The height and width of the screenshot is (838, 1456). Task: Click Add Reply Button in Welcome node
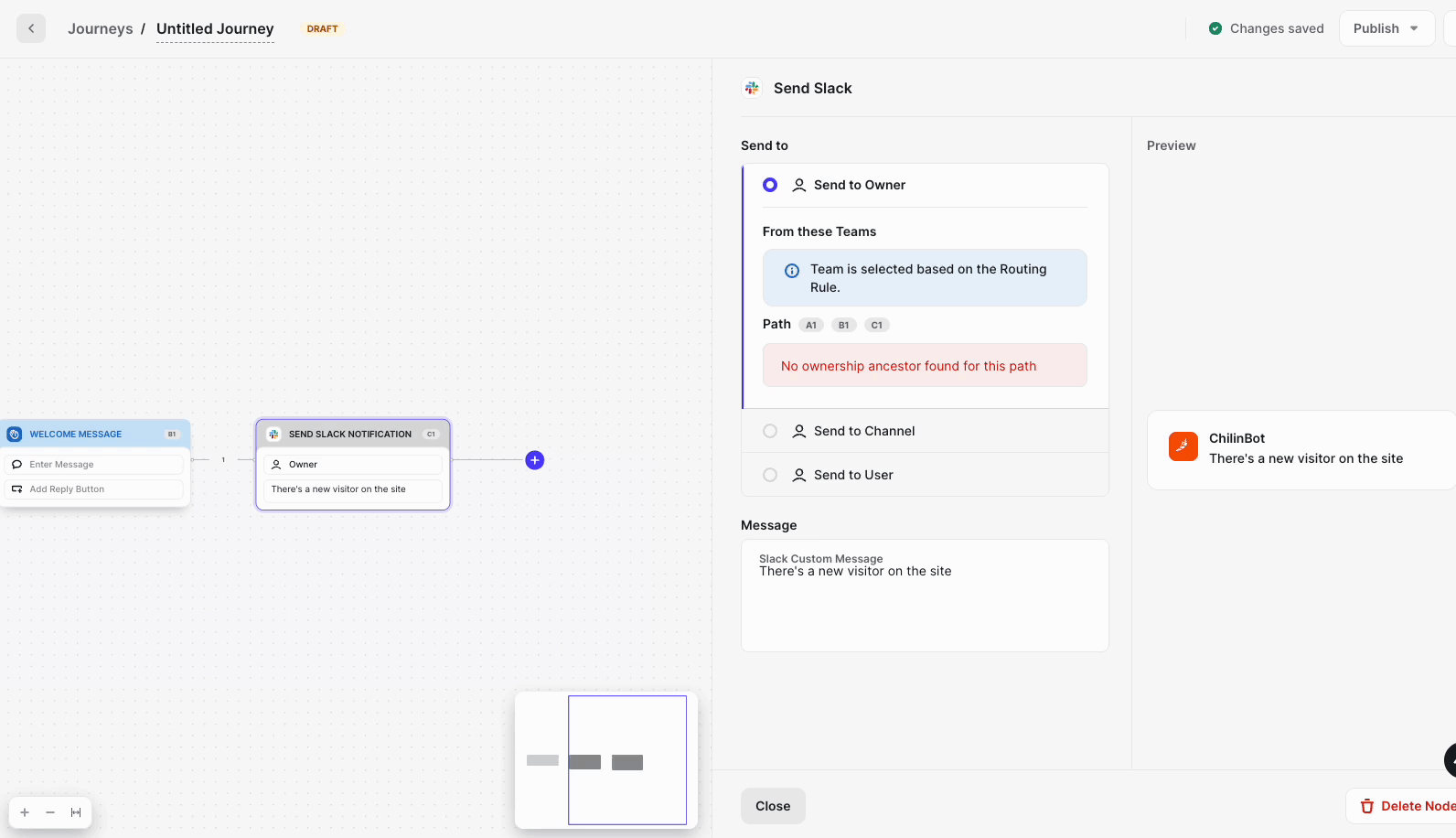coord(67,489)
